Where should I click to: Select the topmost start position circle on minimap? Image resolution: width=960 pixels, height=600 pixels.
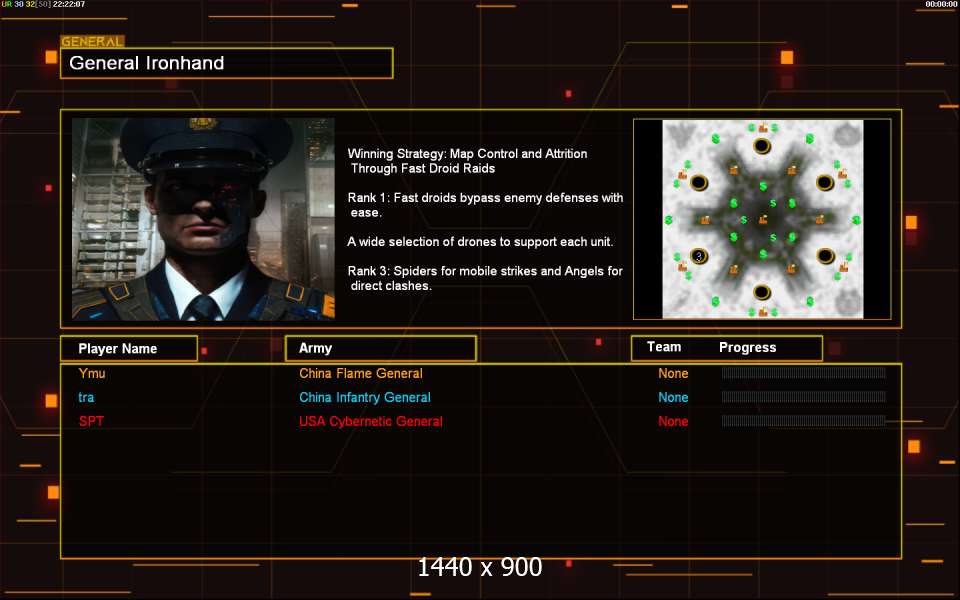click(762, 146)
